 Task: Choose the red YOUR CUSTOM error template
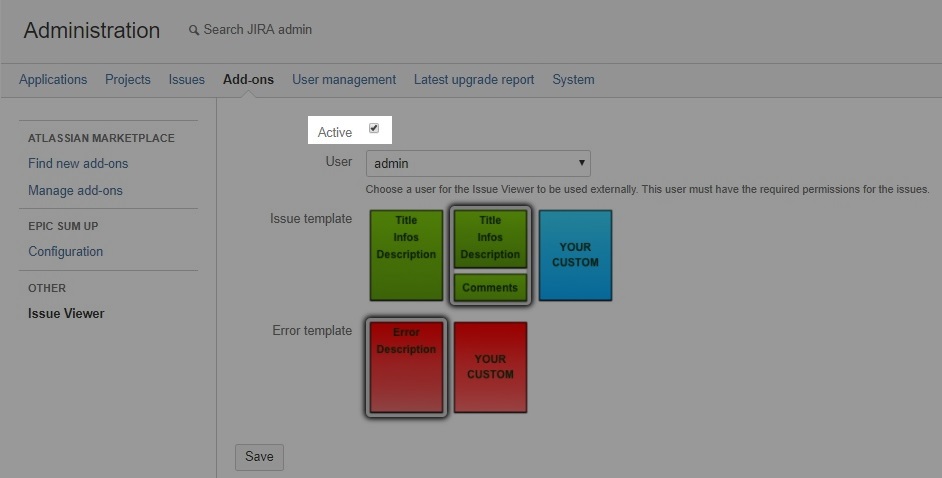tap(490, 367)
